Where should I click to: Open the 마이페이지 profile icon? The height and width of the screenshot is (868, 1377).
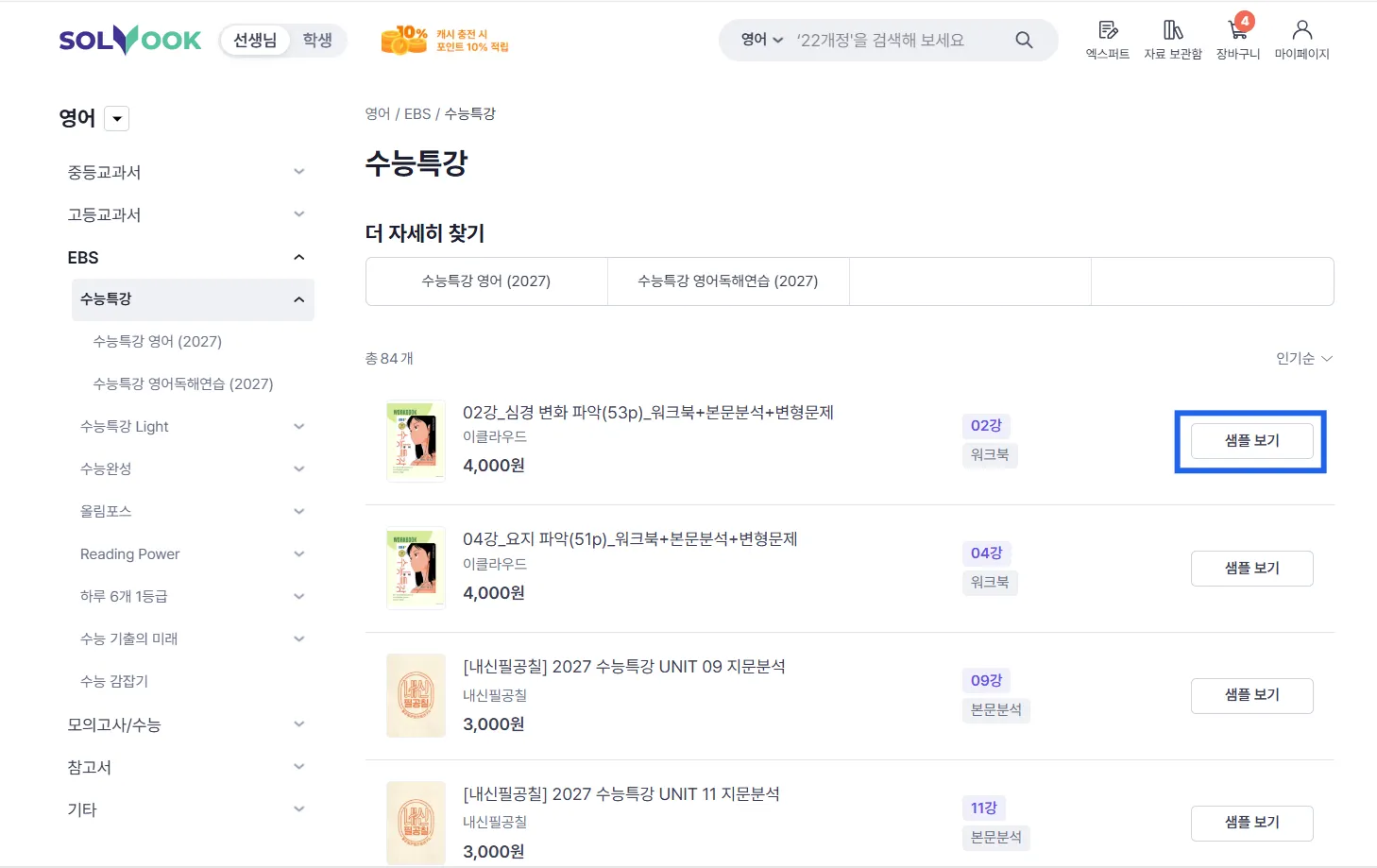pos(1302,40)
